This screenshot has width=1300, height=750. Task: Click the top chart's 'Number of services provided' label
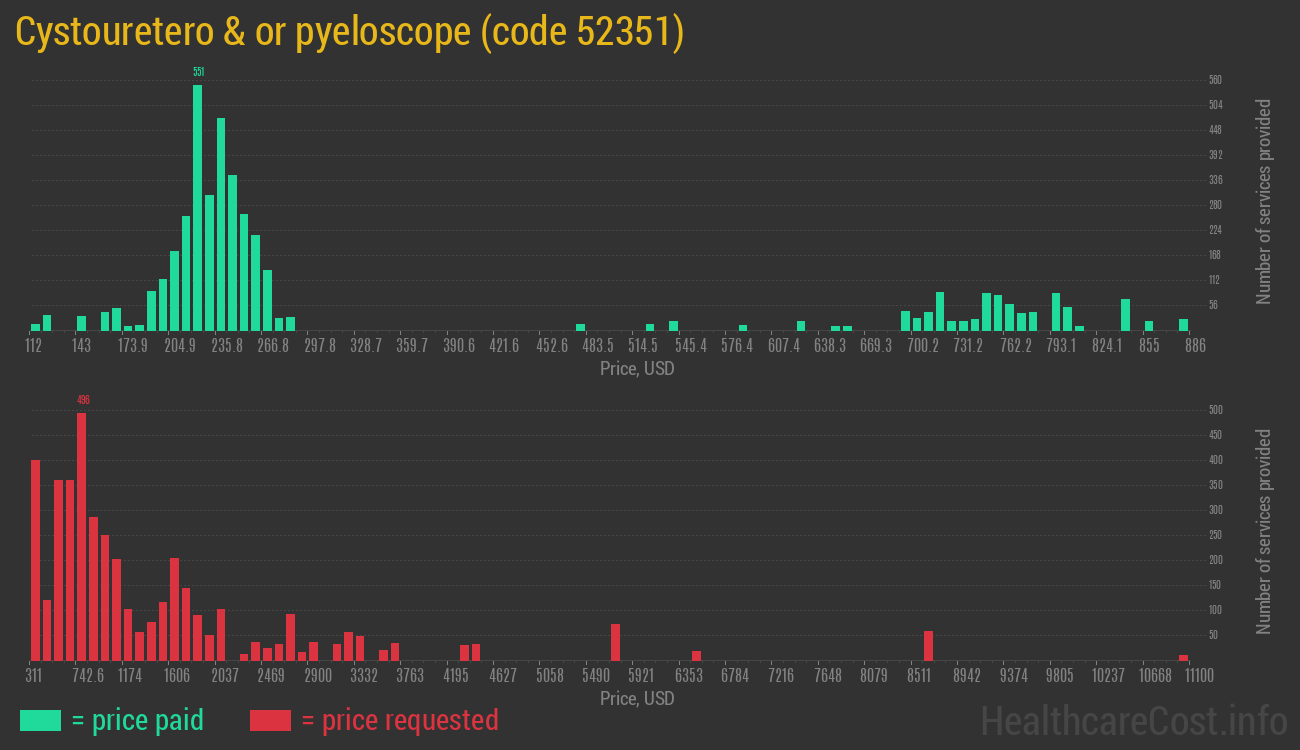click(1264, 202)
